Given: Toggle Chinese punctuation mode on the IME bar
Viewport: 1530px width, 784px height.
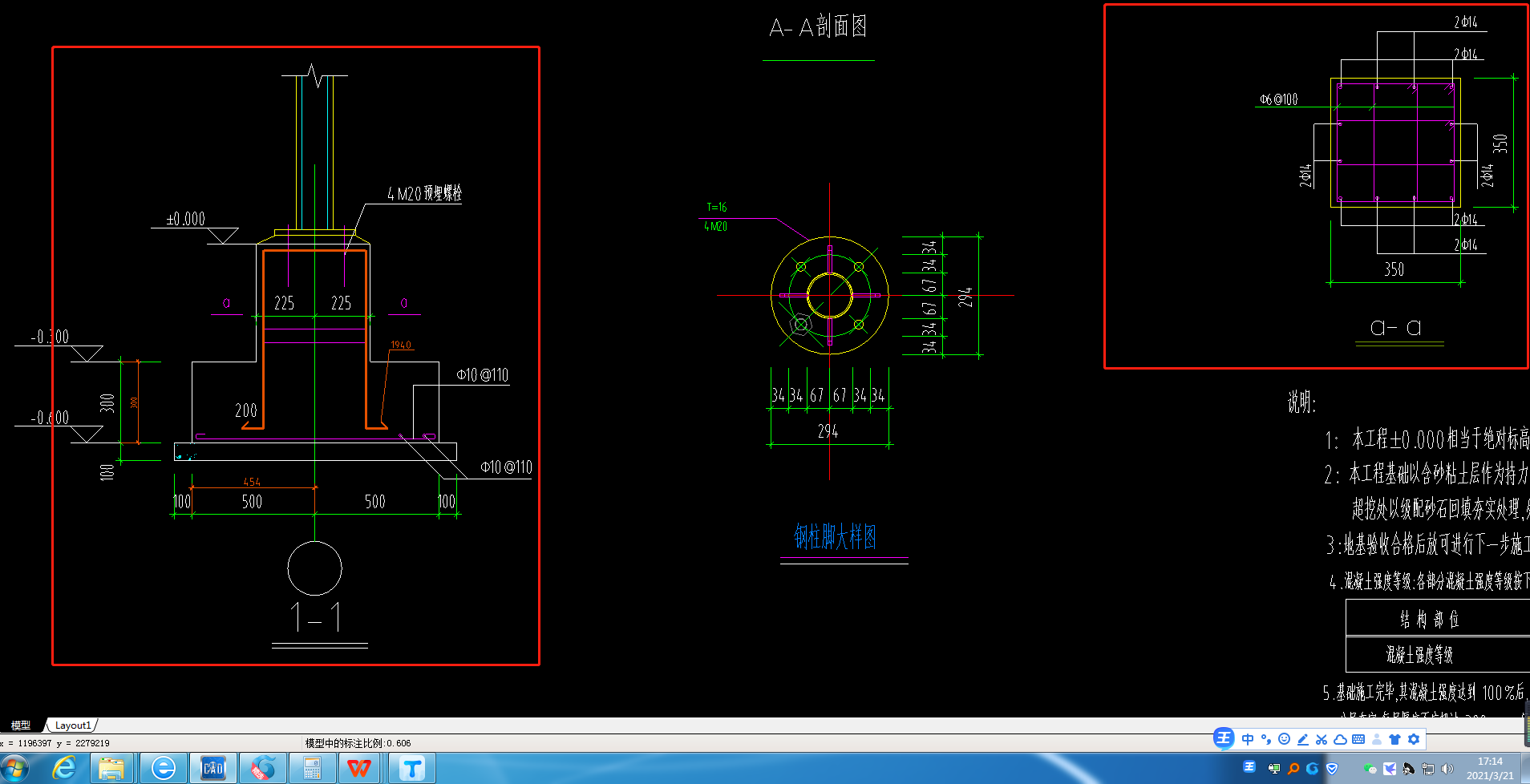Looking at the screenshot, I should [1266, 739].
